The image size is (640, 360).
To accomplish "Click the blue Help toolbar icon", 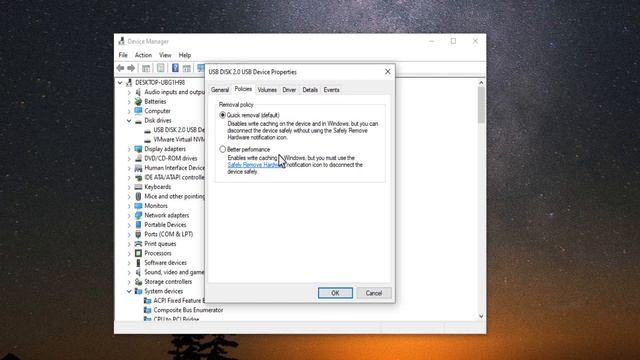I will click(x=175, y=68).
